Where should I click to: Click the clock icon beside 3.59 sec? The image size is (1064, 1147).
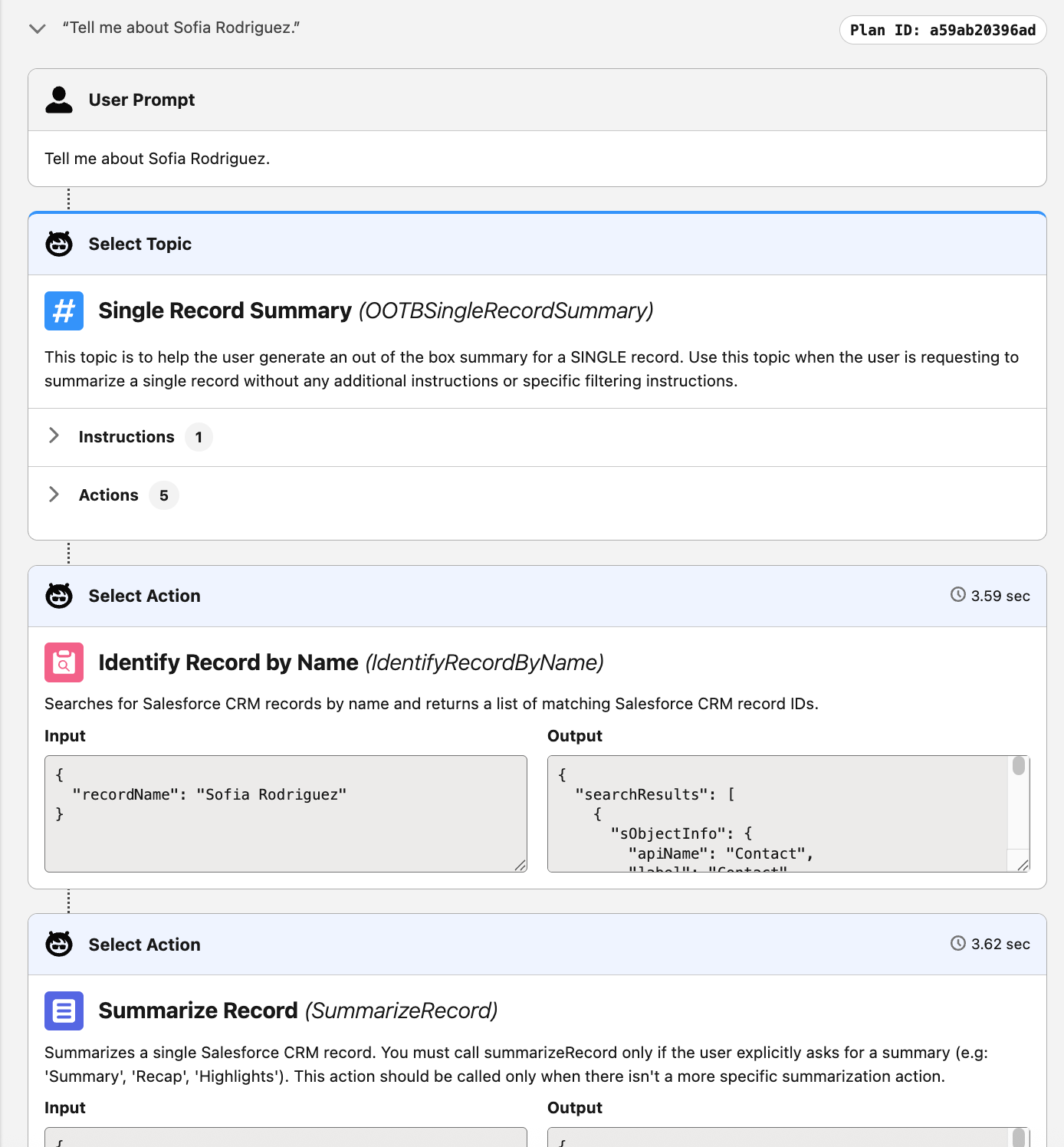(x=957, y=595)
